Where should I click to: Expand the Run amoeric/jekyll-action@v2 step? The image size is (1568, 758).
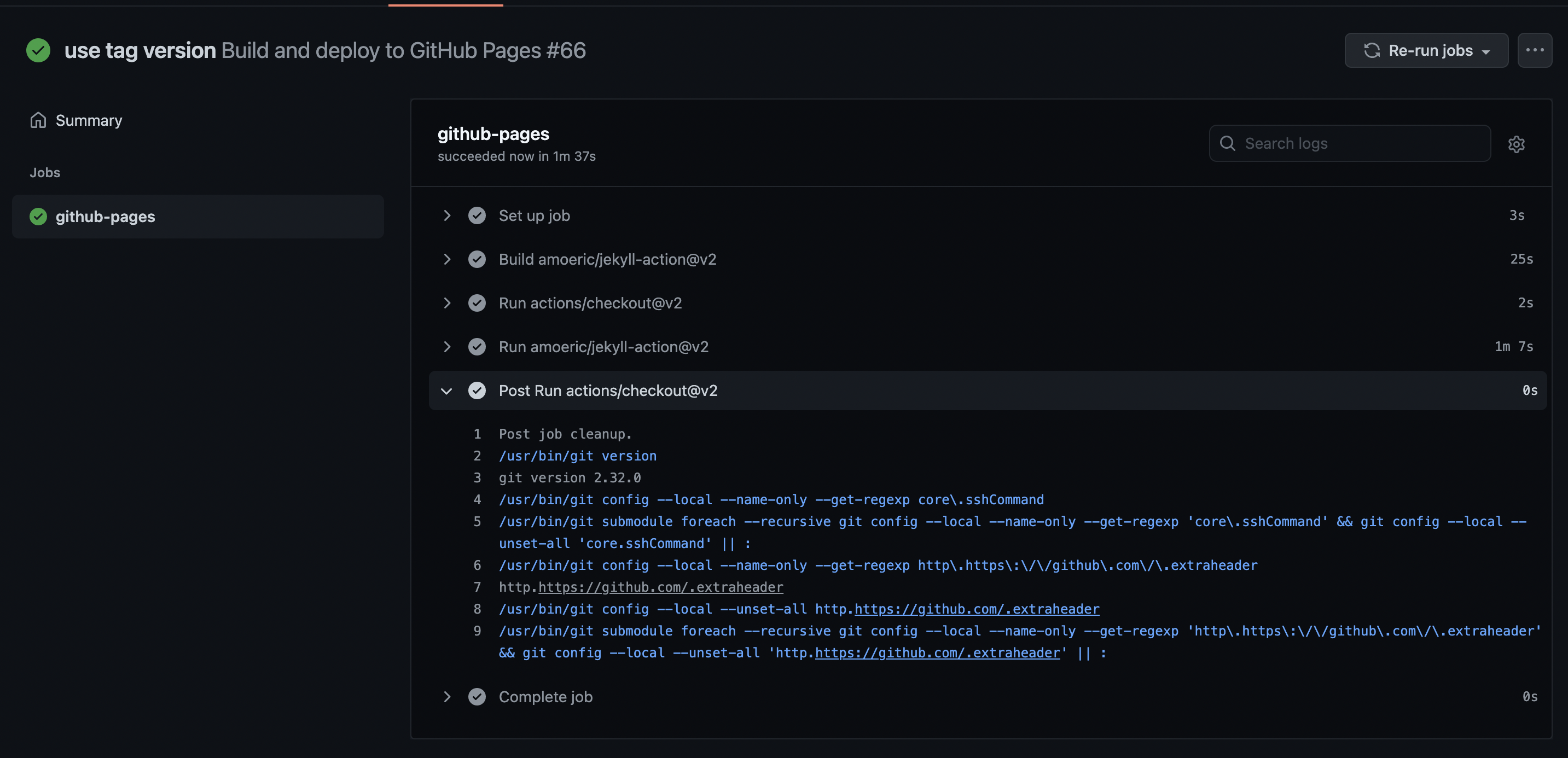tap(447, 347)
